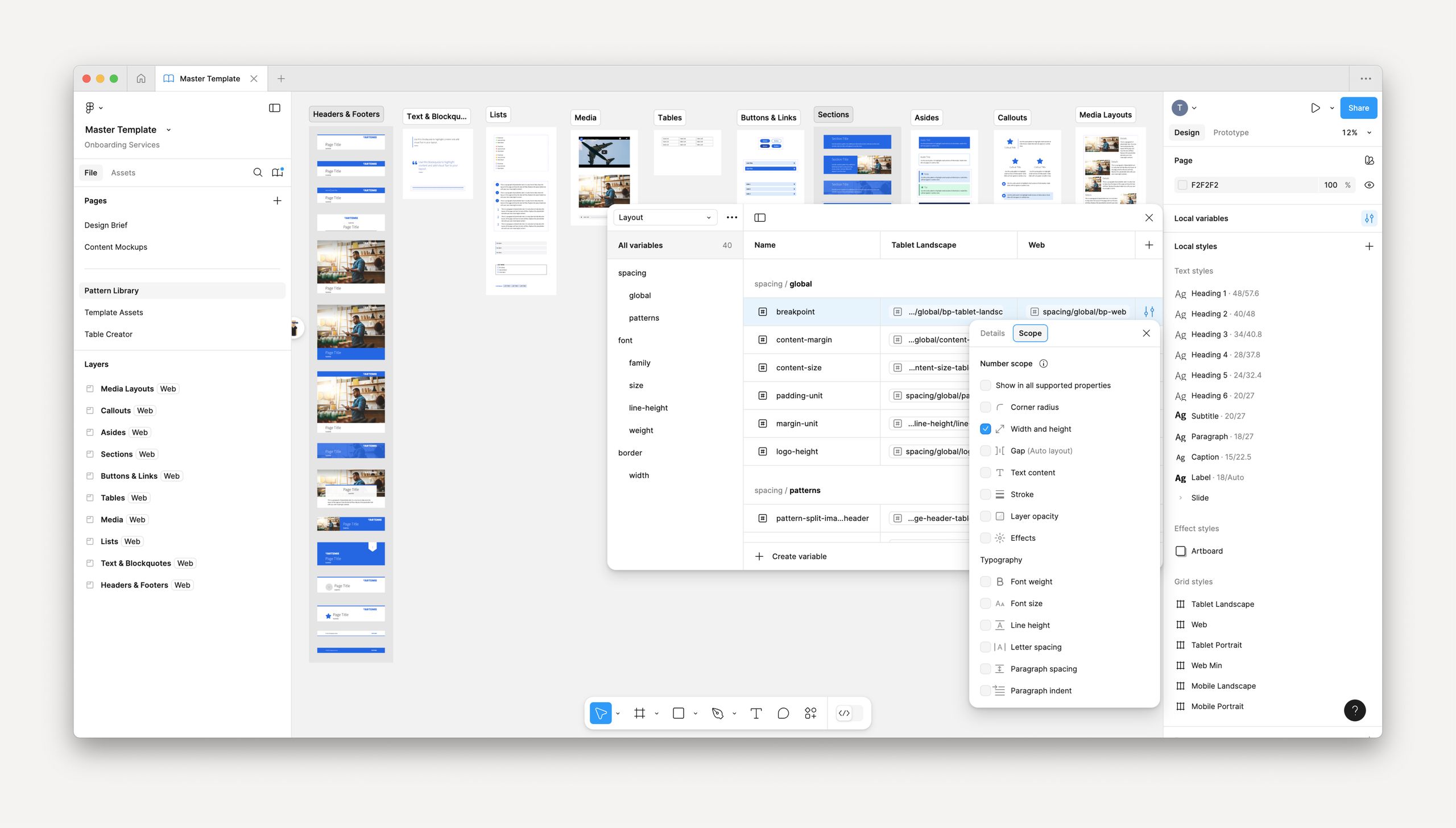Open the Layout collection dropdown
This screenshot has height=828, width=1456.
point(664,217)
